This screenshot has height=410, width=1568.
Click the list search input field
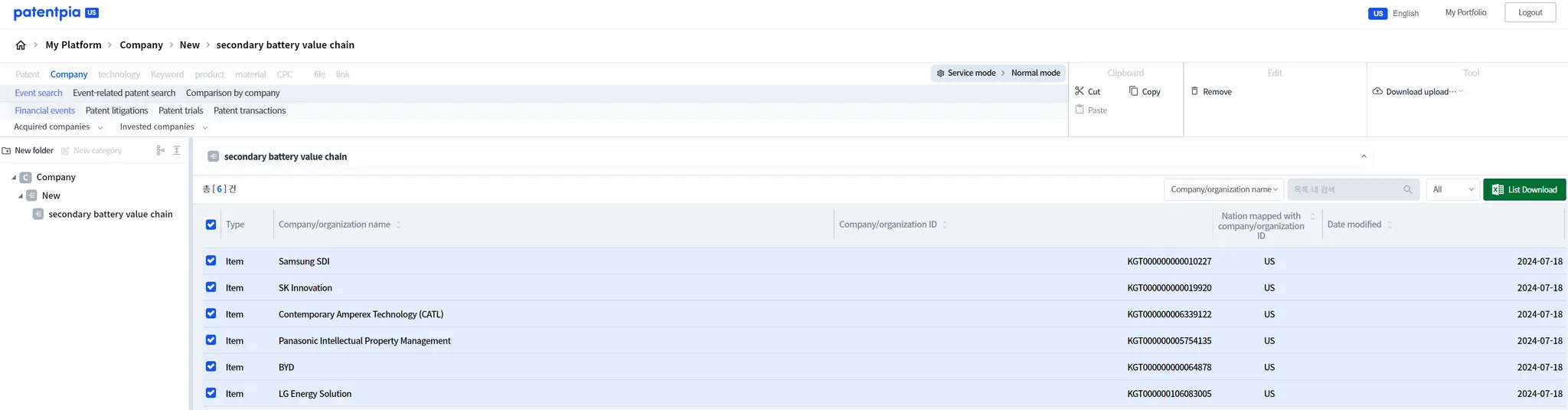tap(1353, 190)
